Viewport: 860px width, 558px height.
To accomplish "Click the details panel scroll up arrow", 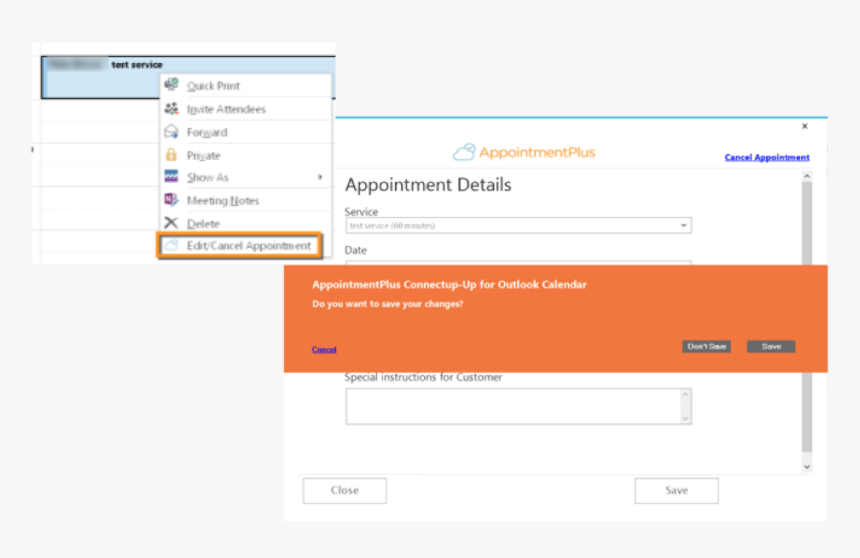I will click(807, 176).
